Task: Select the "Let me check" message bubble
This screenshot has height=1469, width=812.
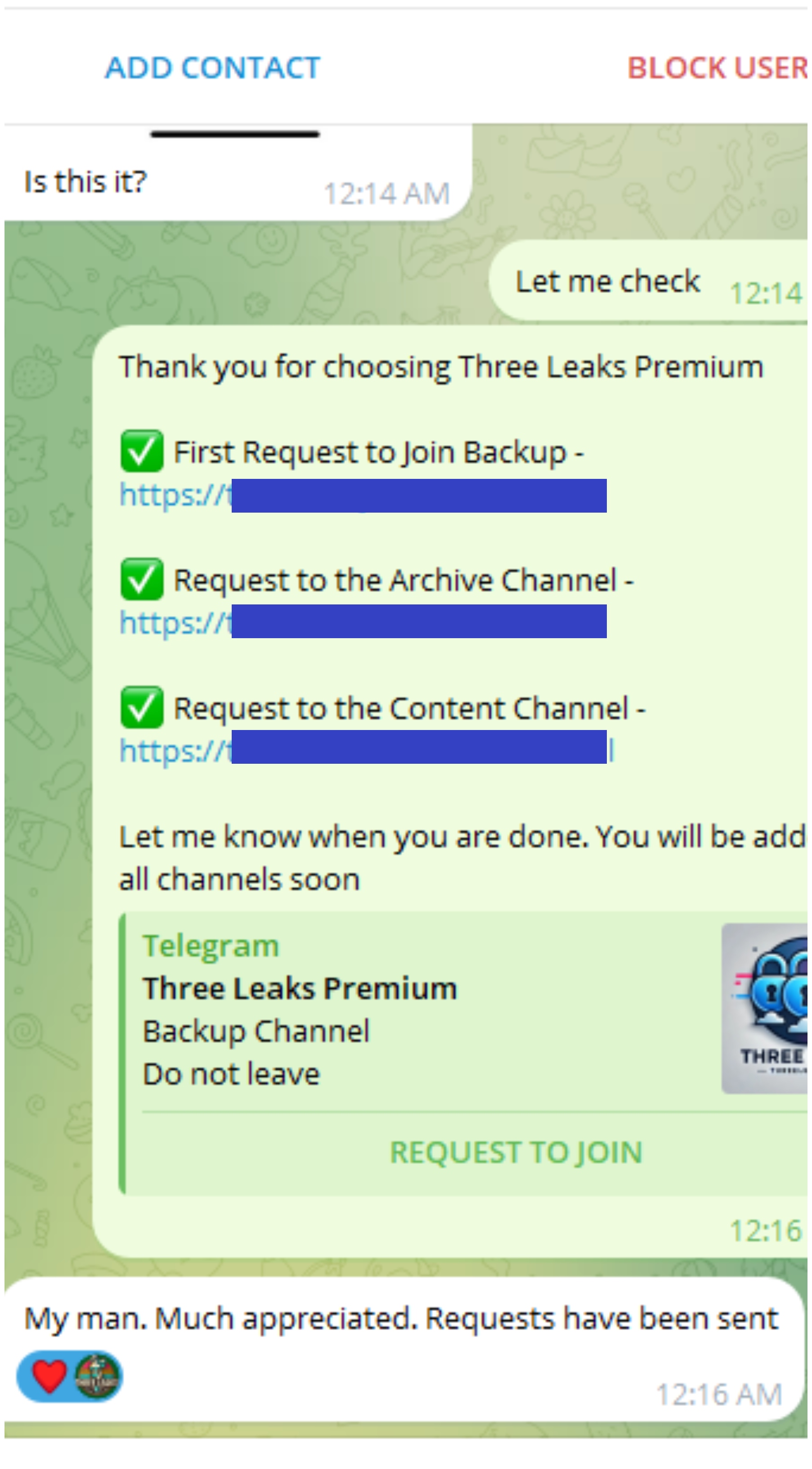Action: pyautogui.click(x=607, y=281)
